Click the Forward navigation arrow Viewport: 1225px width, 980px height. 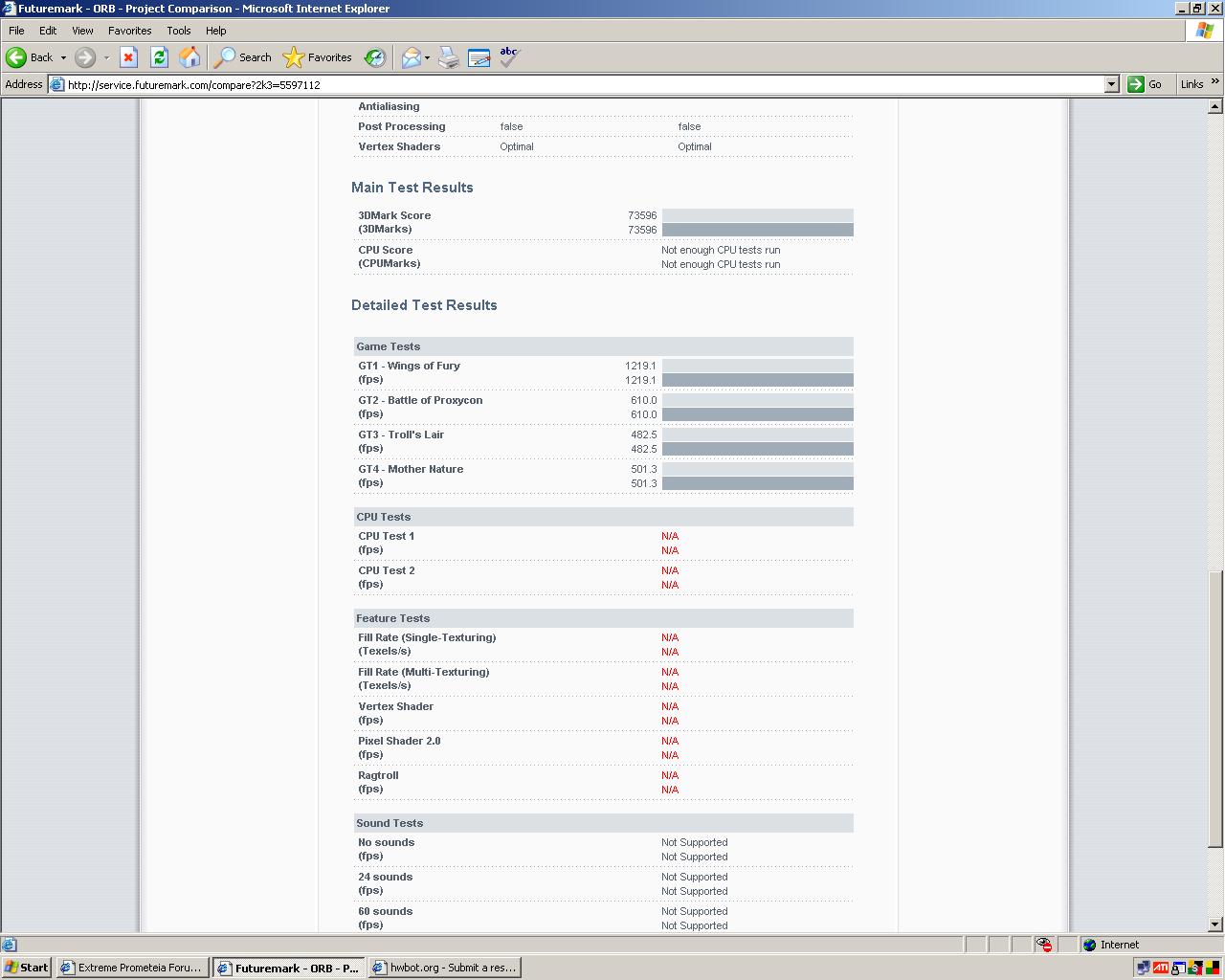[x=85, y=57]
